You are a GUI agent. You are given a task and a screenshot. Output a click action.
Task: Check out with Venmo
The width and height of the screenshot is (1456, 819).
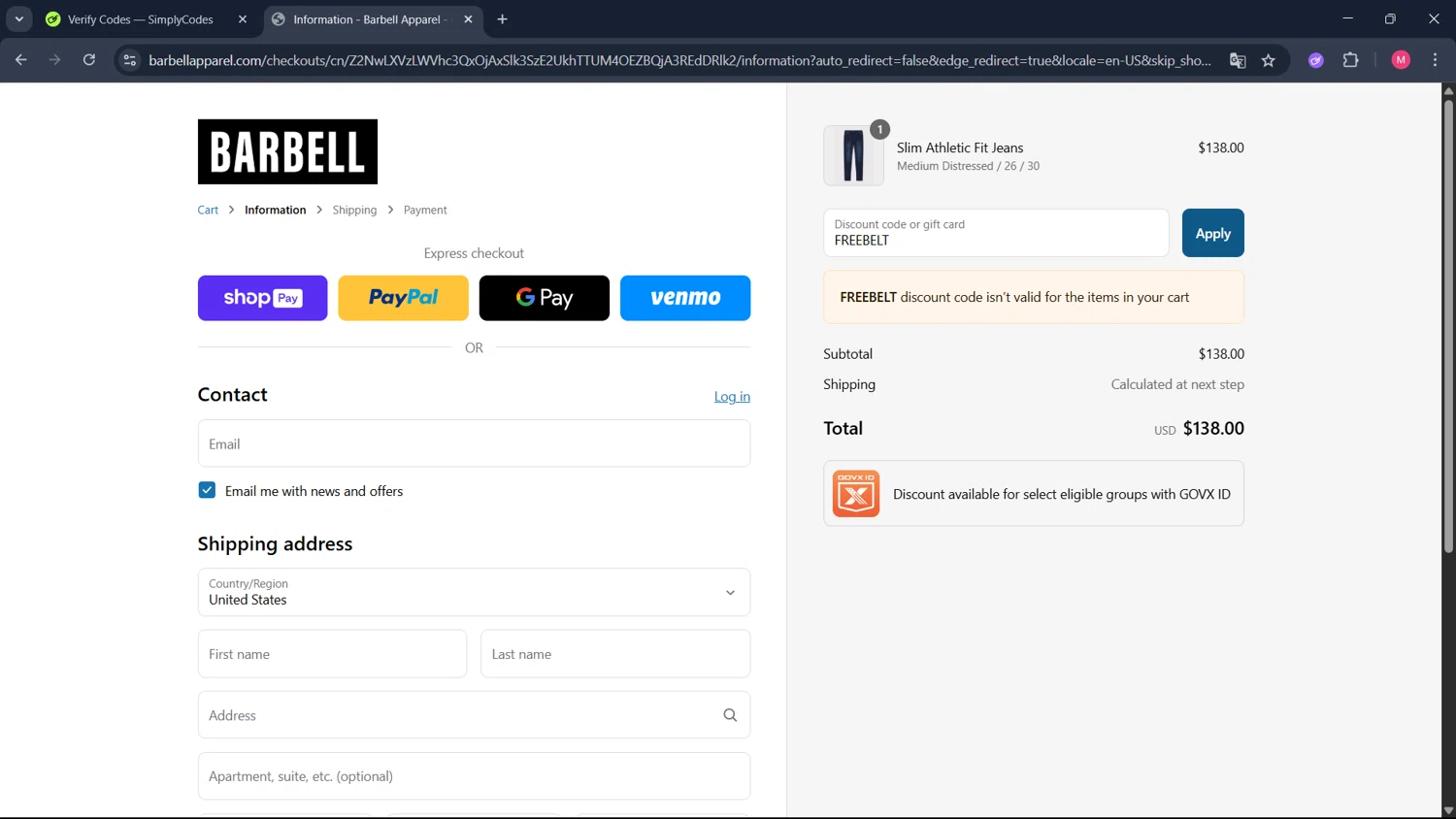pos(685,298)
